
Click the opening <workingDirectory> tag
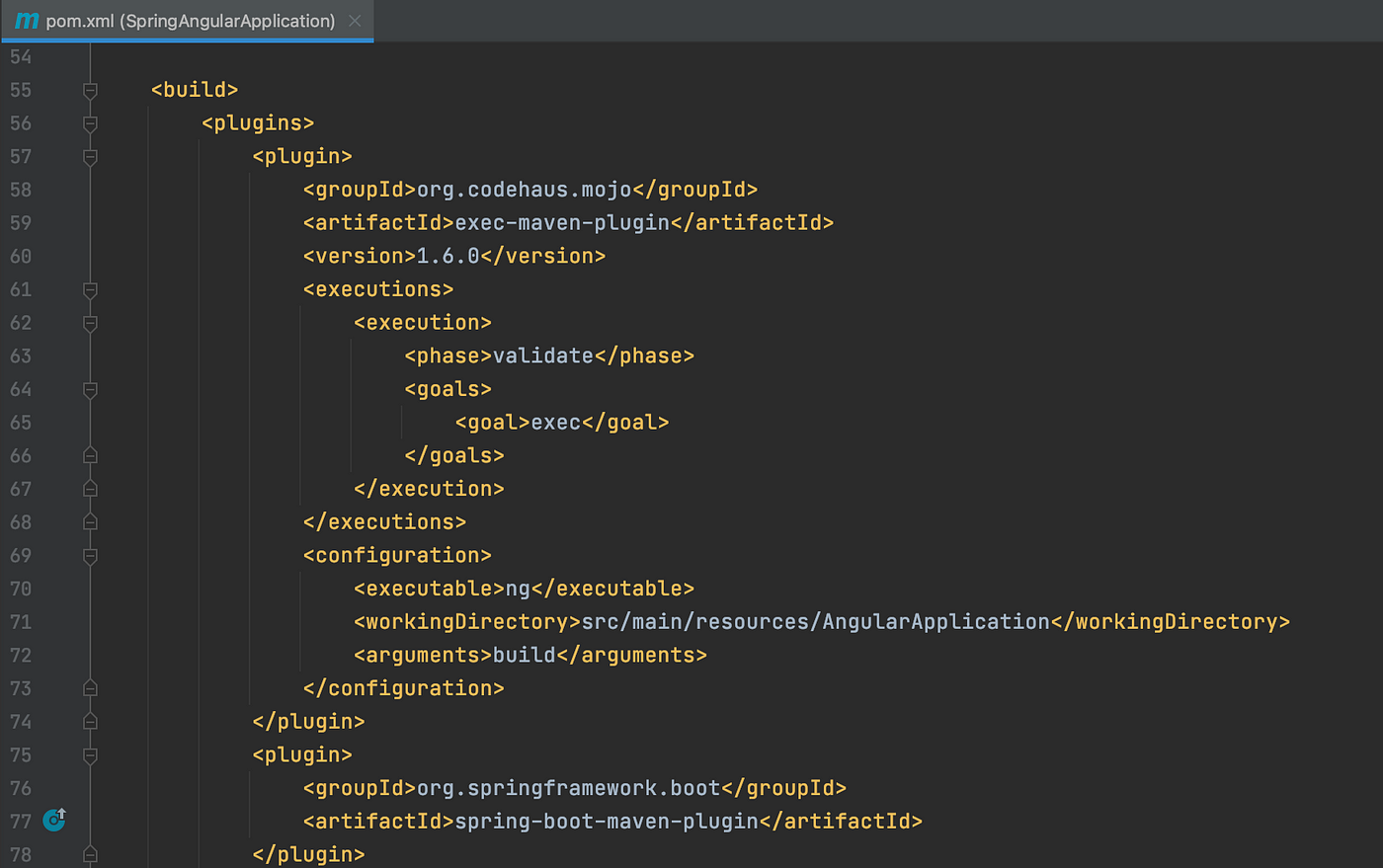(467, 622)
